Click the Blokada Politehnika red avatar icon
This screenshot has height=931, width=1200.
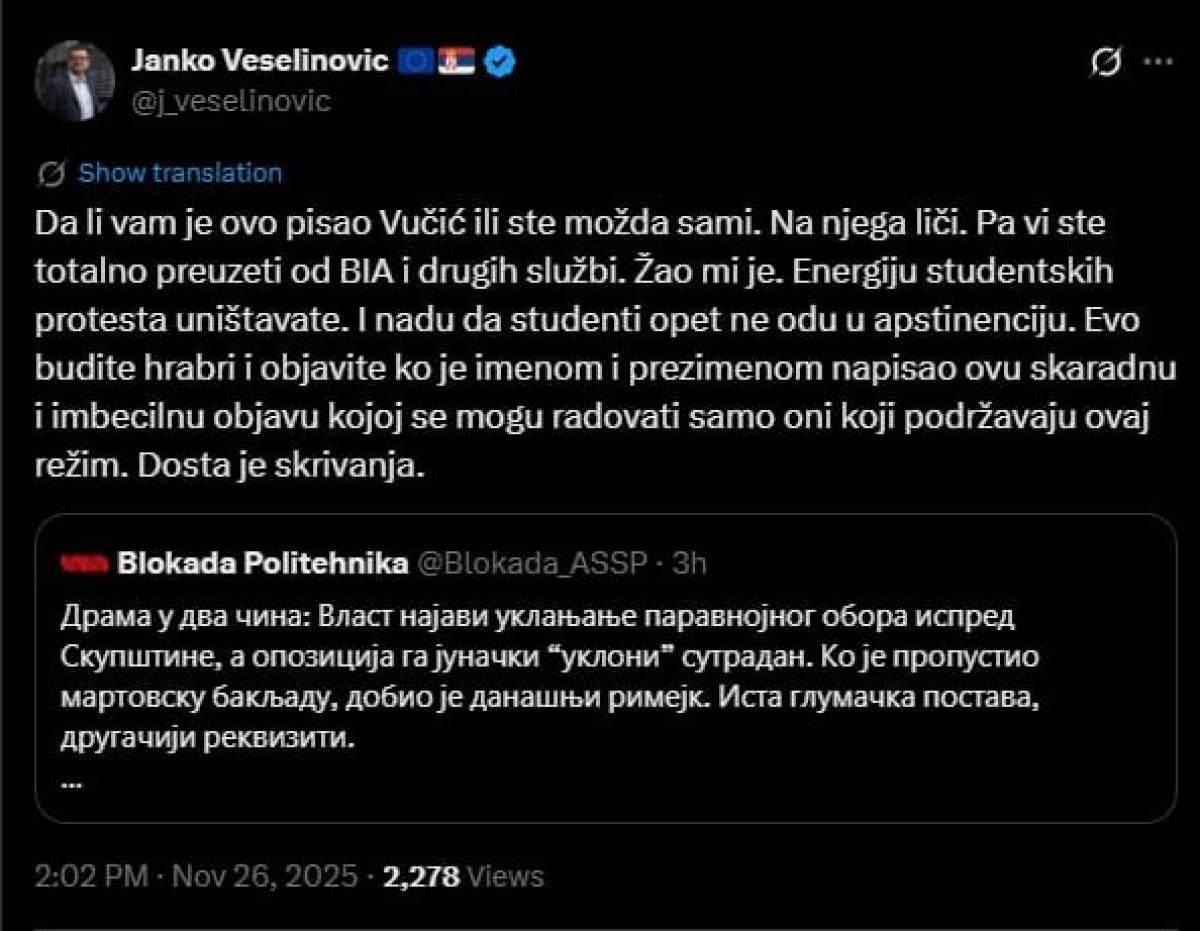[85, 564]
